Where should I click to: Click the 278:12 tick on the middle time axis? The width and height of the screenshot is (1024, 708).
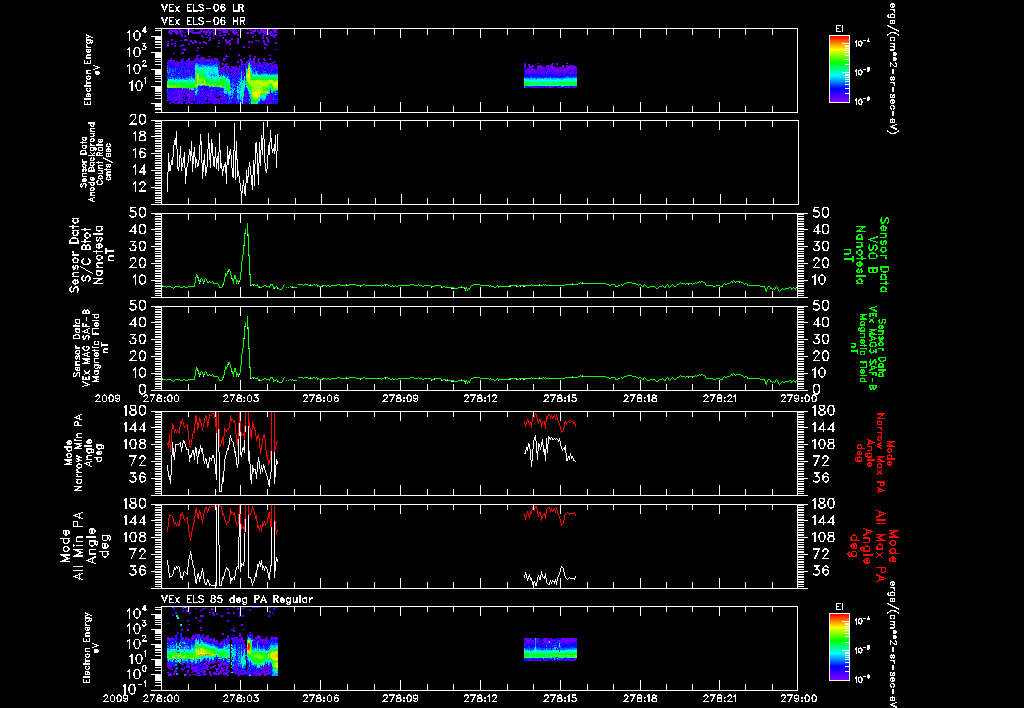pyautogui.click(x=480, y=398)
